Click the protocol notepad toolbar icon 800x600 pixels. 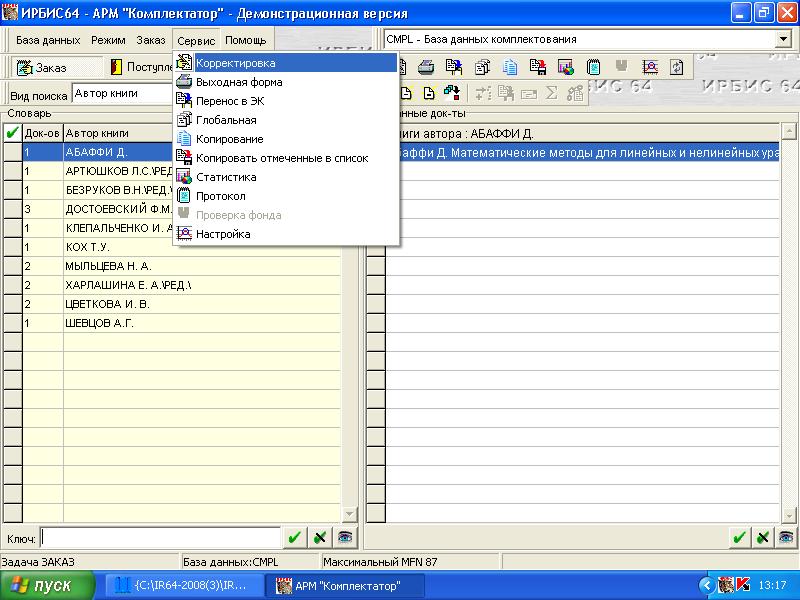coord(593,67)
